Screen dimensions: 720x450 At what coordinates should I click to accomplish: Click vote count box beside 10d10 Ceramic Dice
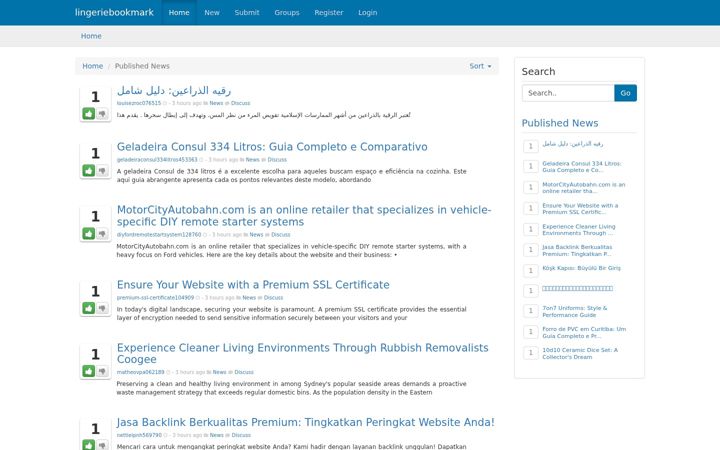(x=531, y=353)
